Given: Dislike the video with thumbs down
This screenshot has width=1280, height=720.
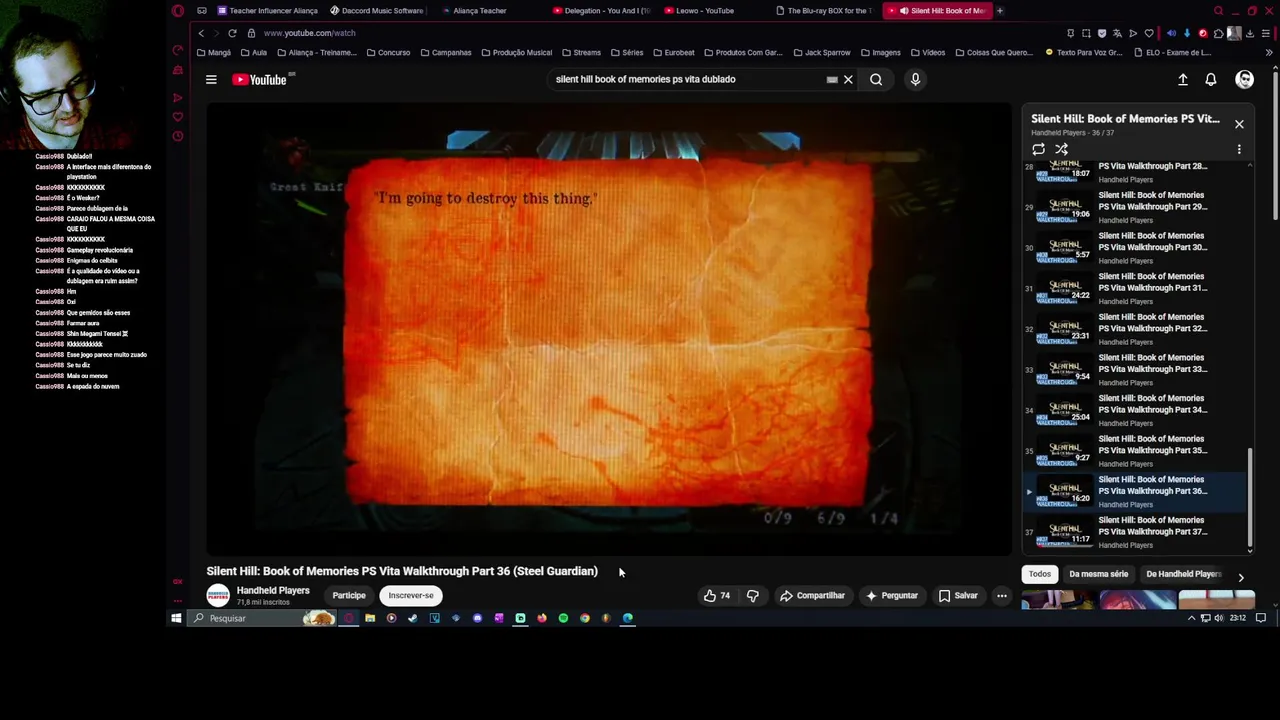Looking at the screenshot, I should [x=753, y=596].
